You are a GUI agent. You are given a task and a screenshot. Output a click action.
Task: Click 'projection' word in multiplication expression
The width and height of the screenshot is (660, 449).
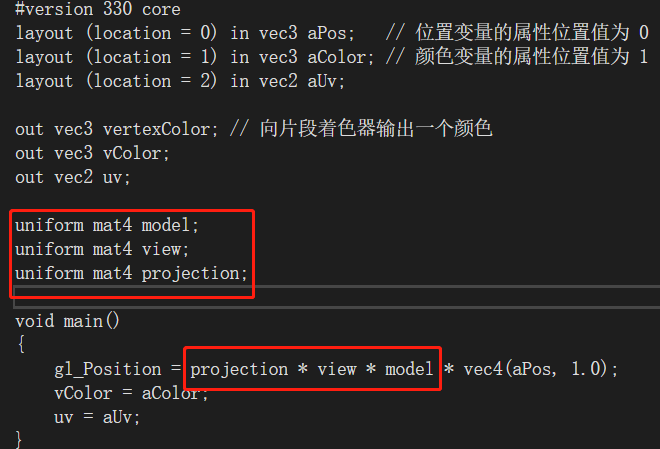(x=239, y=369)
